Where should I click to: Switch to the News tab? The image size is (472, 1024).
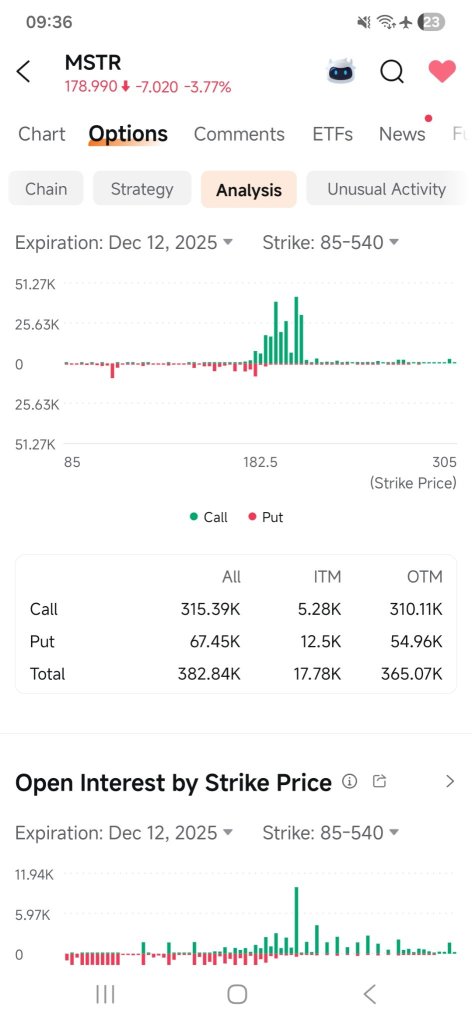tap(402, 134)
